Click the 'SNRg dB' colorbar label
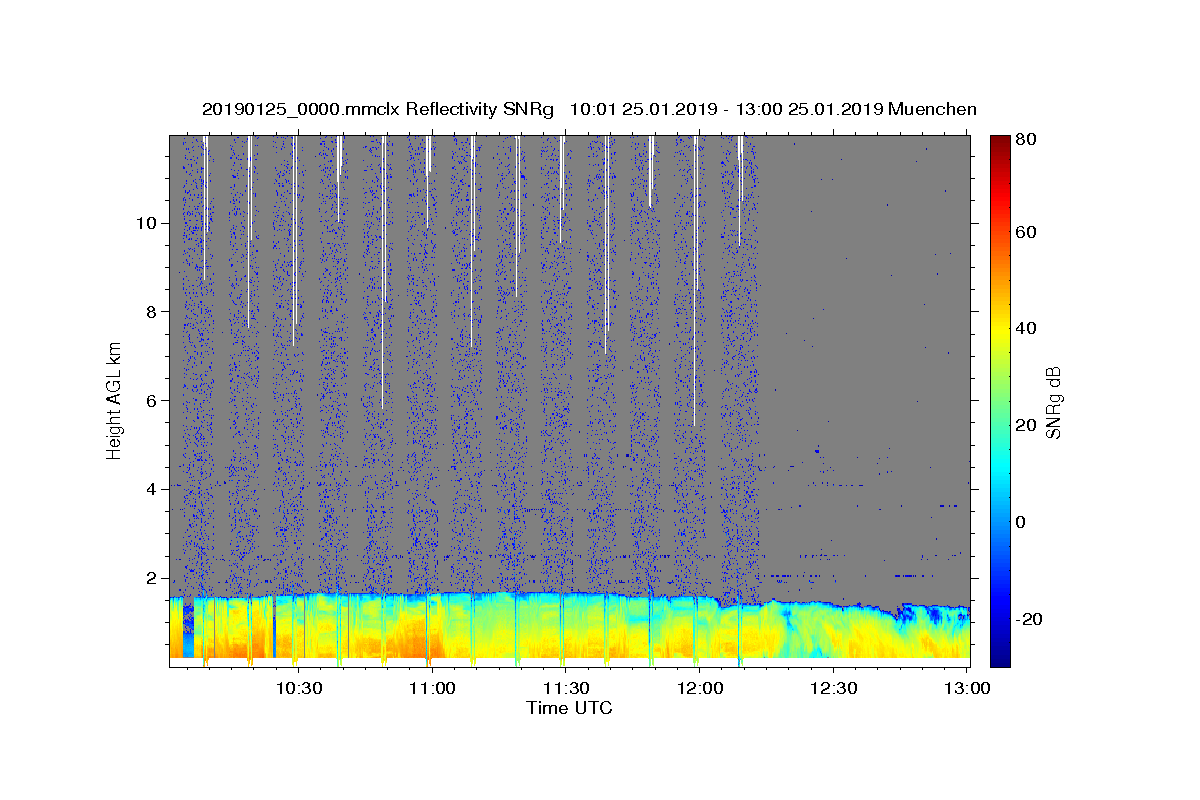Image resolution: width=1200 pixels, height=800 pixels. (1053, 402)
